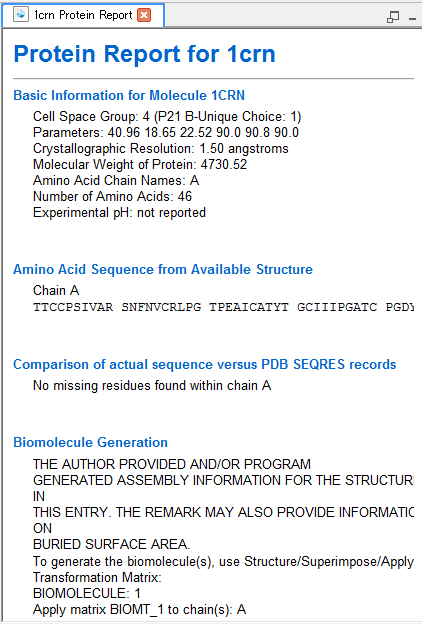Select Comparison of actual sequence versus PDB heading
This screenshot has height=624, width=422.
[205, 365]
